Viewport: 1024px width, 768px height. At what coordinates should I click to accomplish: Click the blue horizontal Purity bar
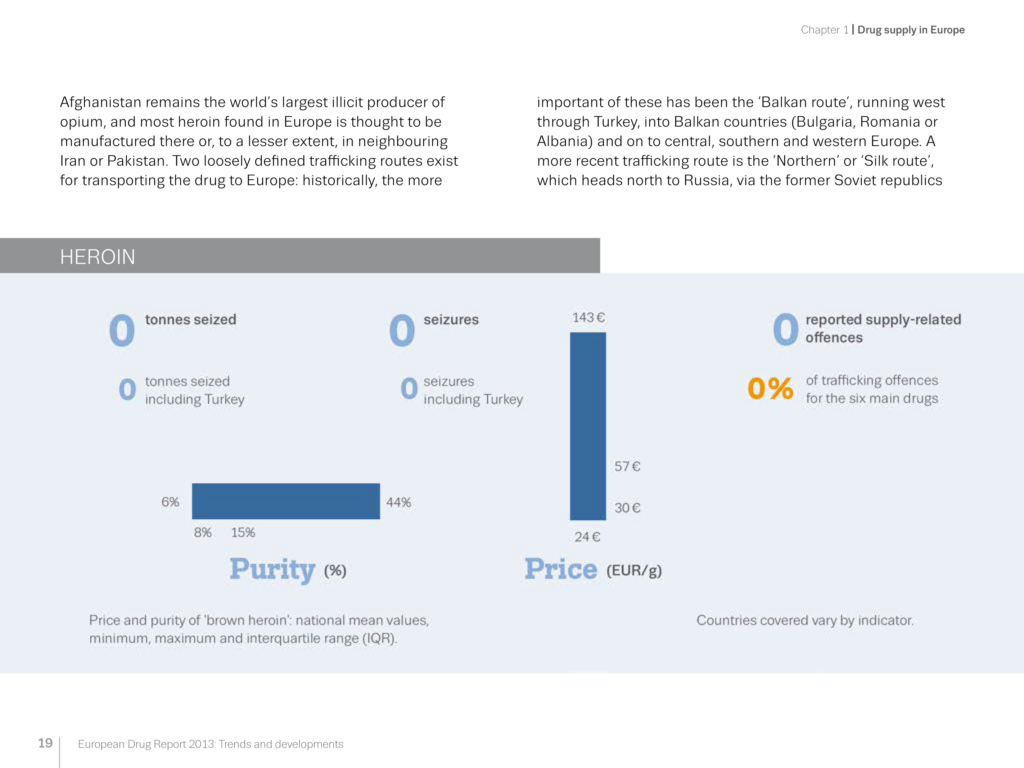click(x=286, y=501)
